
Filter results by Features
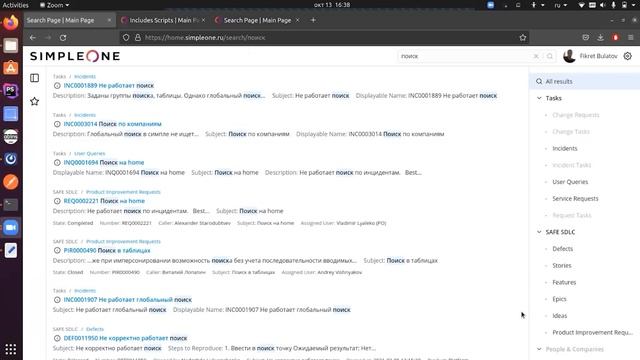[x=564, y=282]
